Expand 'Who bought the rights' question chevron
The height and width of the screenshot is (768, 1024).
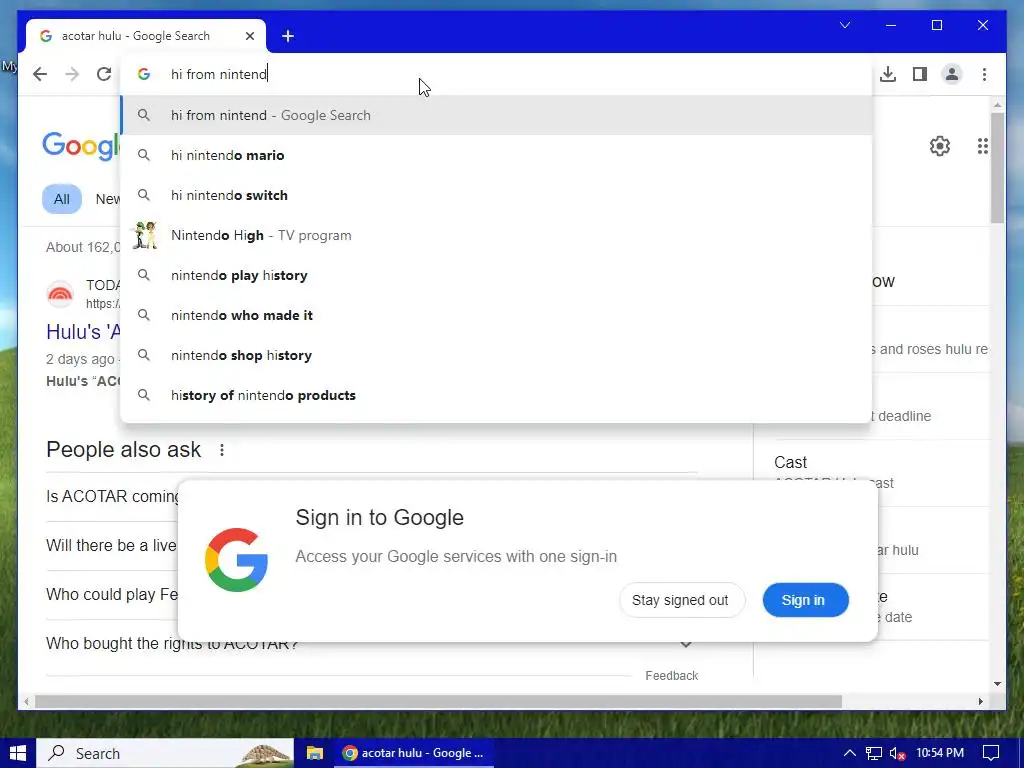[686, 644]
